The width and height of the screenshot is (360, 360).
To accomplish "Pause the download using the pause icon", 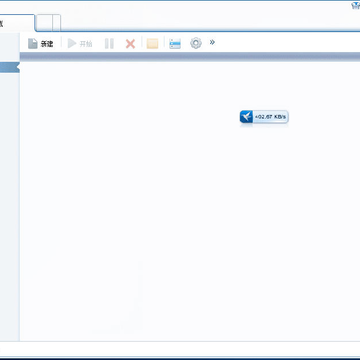I will coord(109,44).
